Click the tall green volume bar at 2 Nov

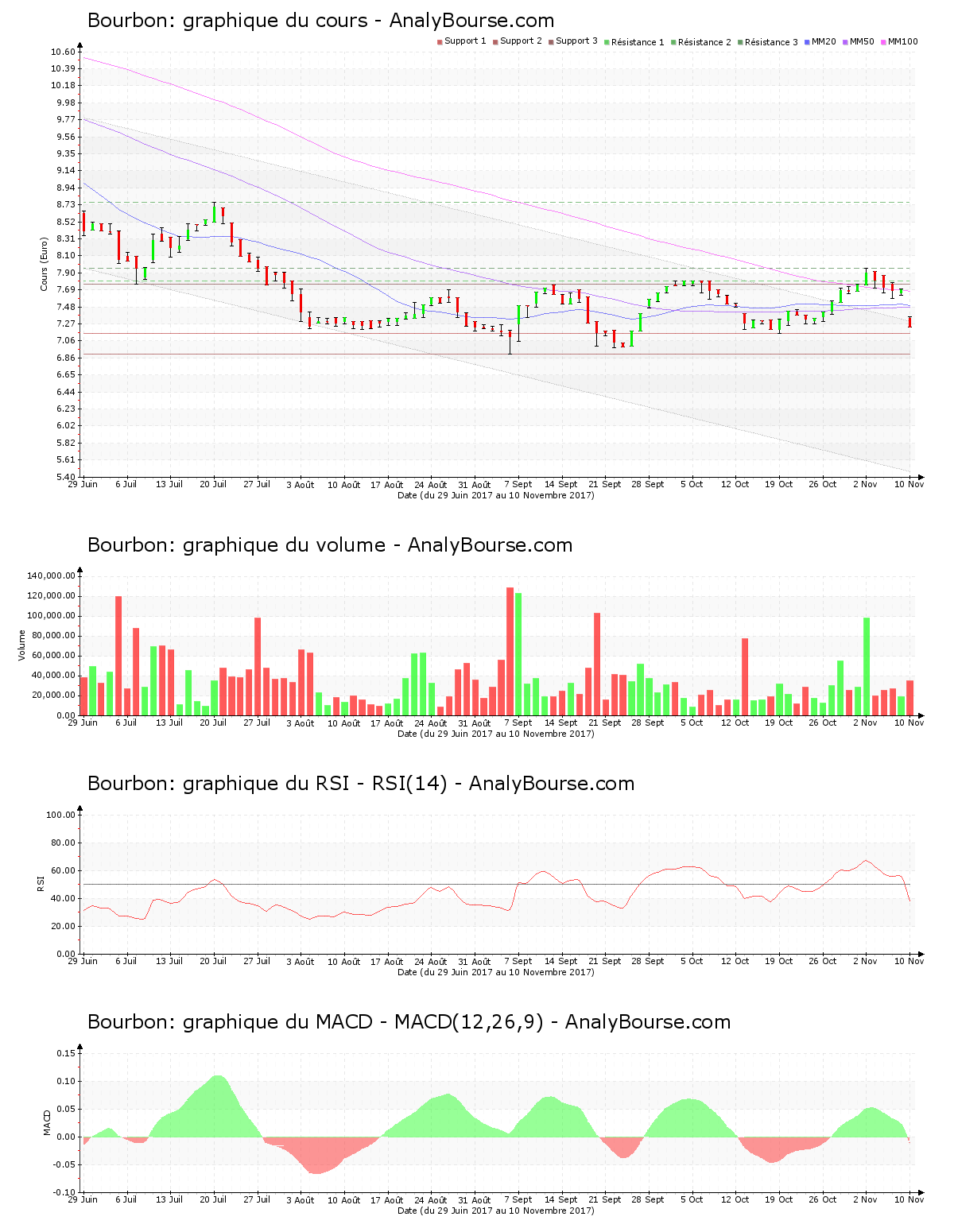point(867,666)
